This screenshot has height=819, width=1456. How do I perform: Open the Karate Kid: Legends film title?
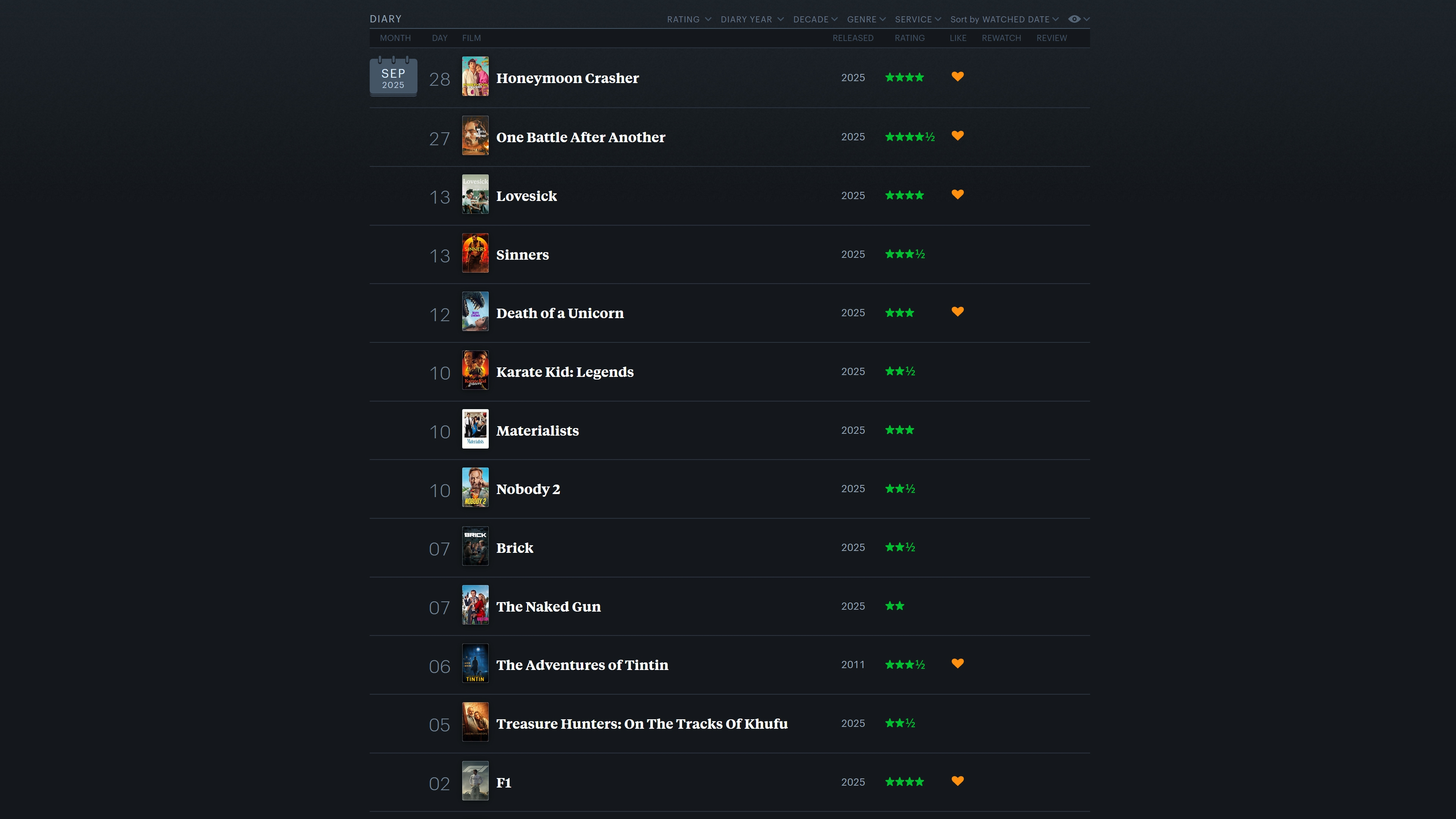[x=564, y=372]
